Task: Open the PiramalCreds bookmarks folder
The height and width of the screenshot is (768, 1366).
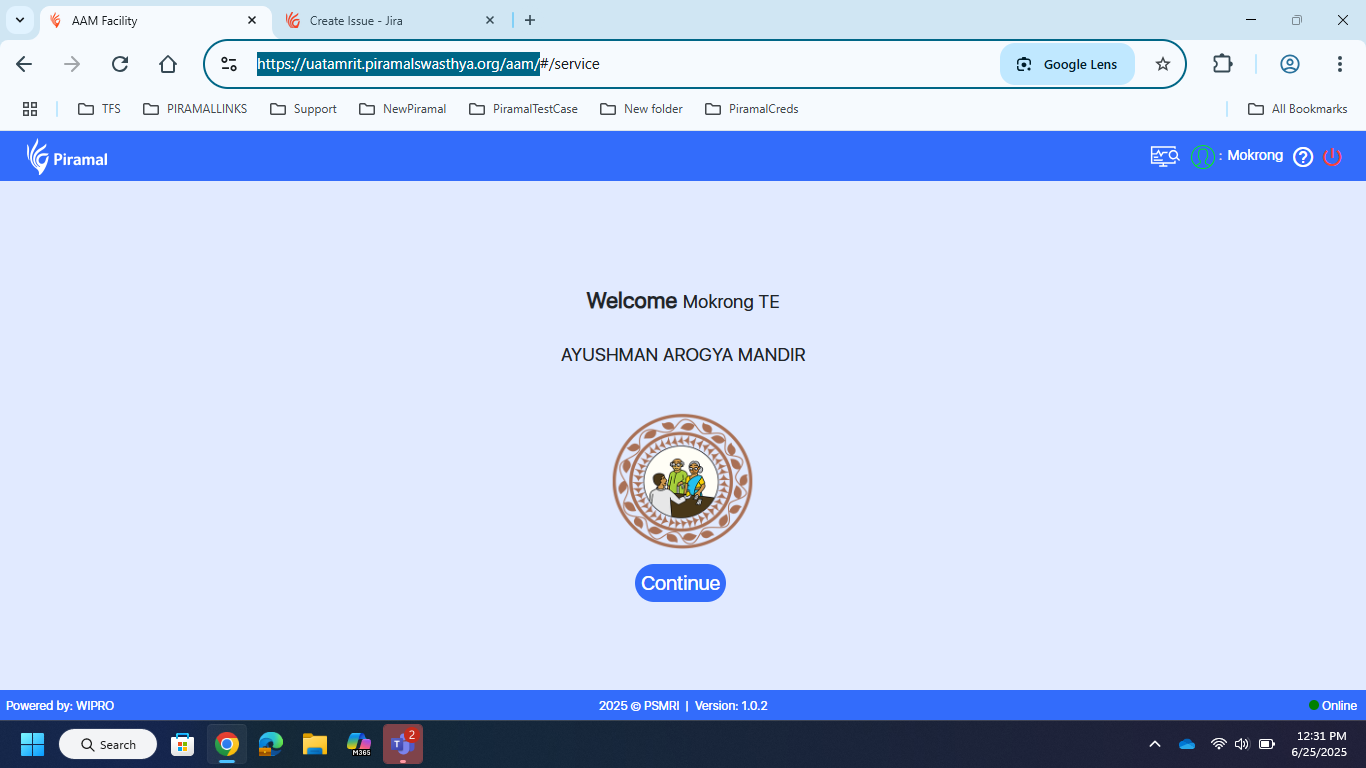Action: click(x=751, y=109)
